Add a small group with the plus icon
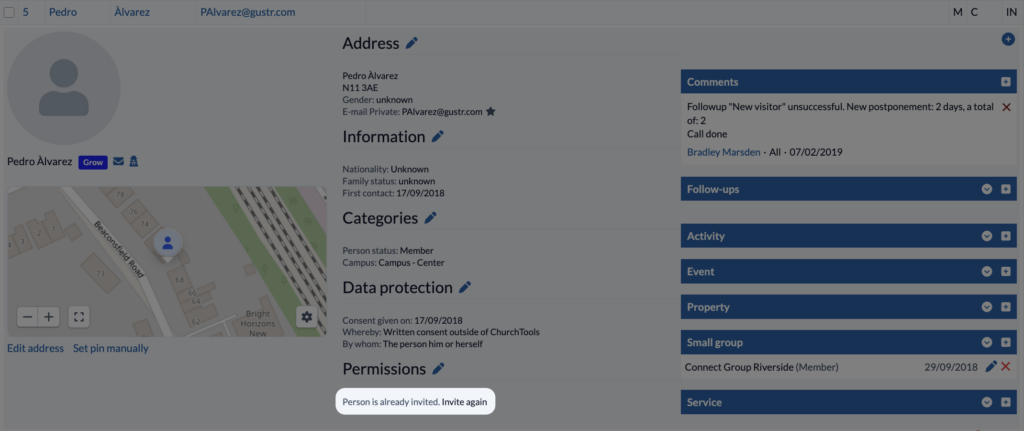1024x431 pixels. click(x=1006, y=342)
